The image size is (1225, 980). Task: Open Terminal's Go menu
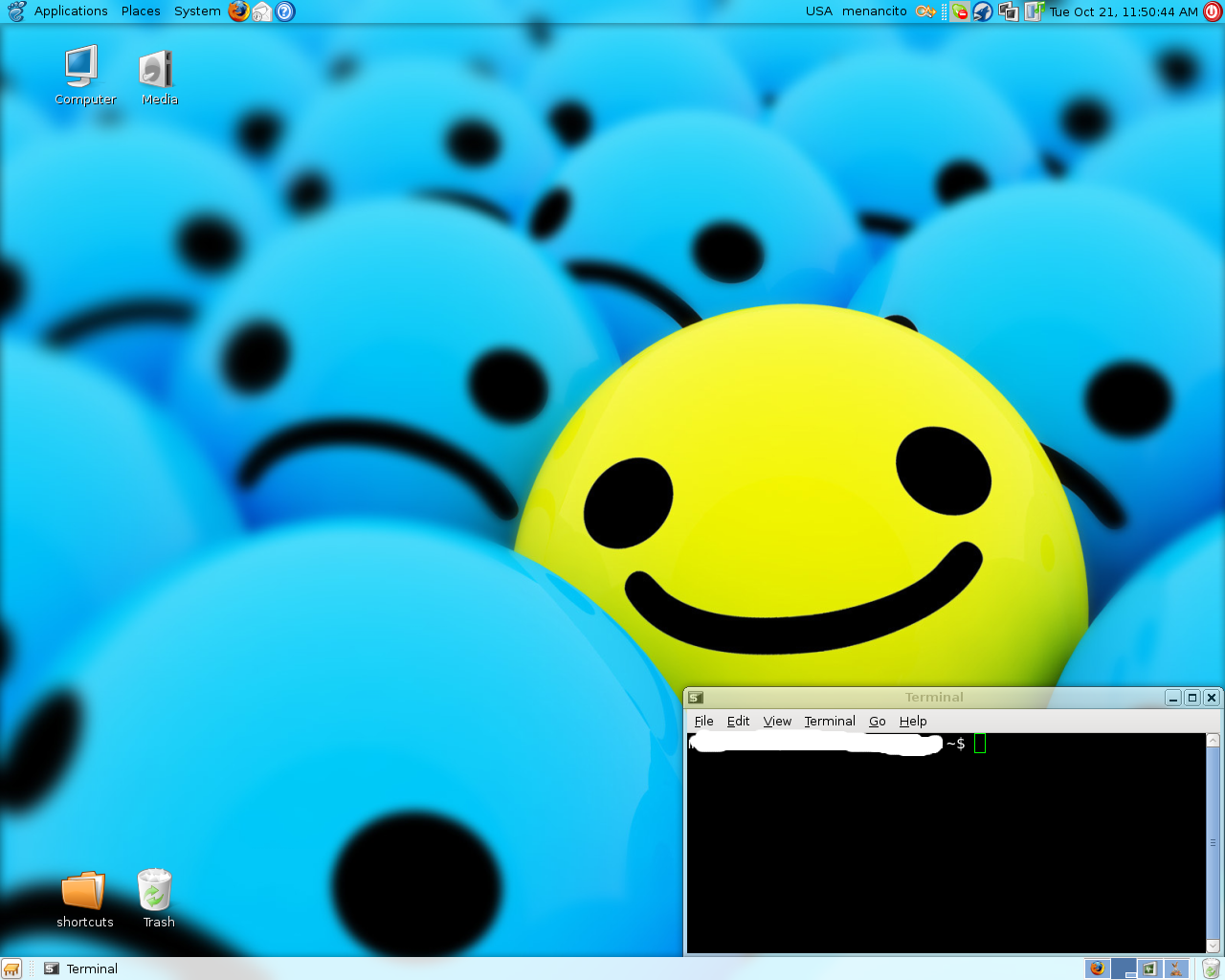878,722
